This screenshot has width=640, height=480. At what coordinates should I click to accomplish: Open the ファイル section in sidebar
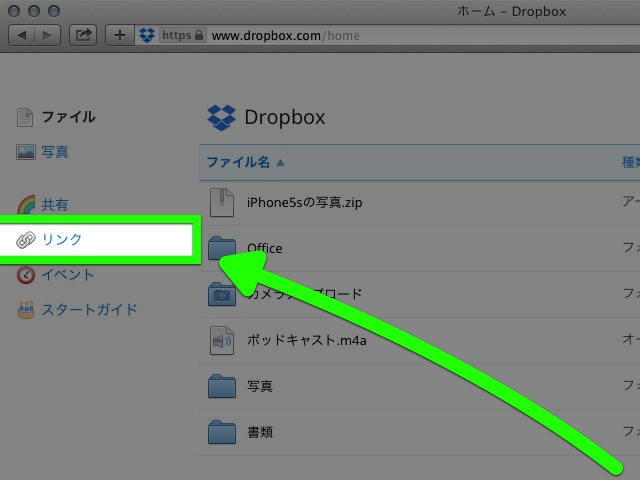pyautogui.click(x=68, y=117)
